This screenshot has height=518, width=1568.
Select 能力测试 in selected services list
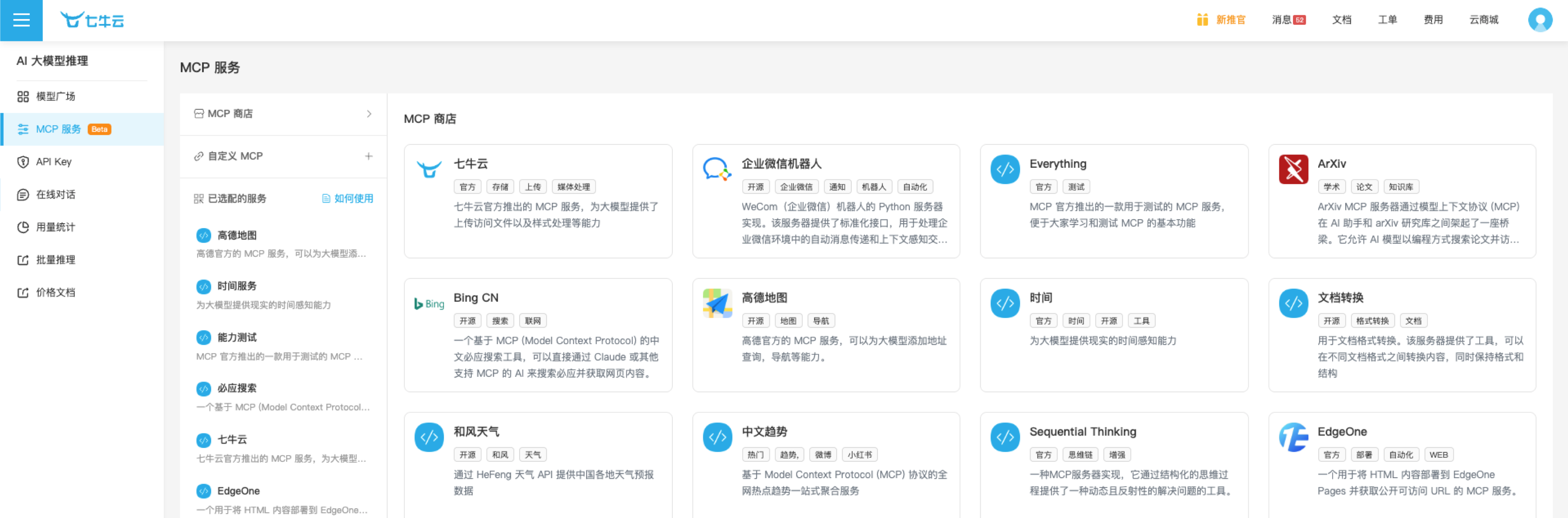point(283,346)
